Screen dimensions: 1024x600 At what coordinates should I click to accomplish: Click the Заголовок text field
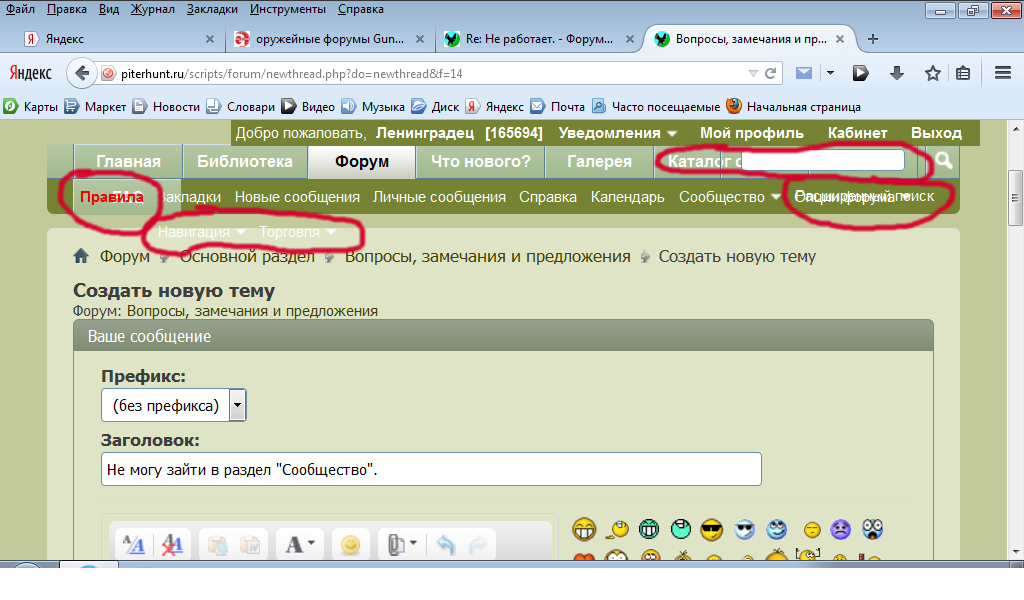click(x=431, y=469)
